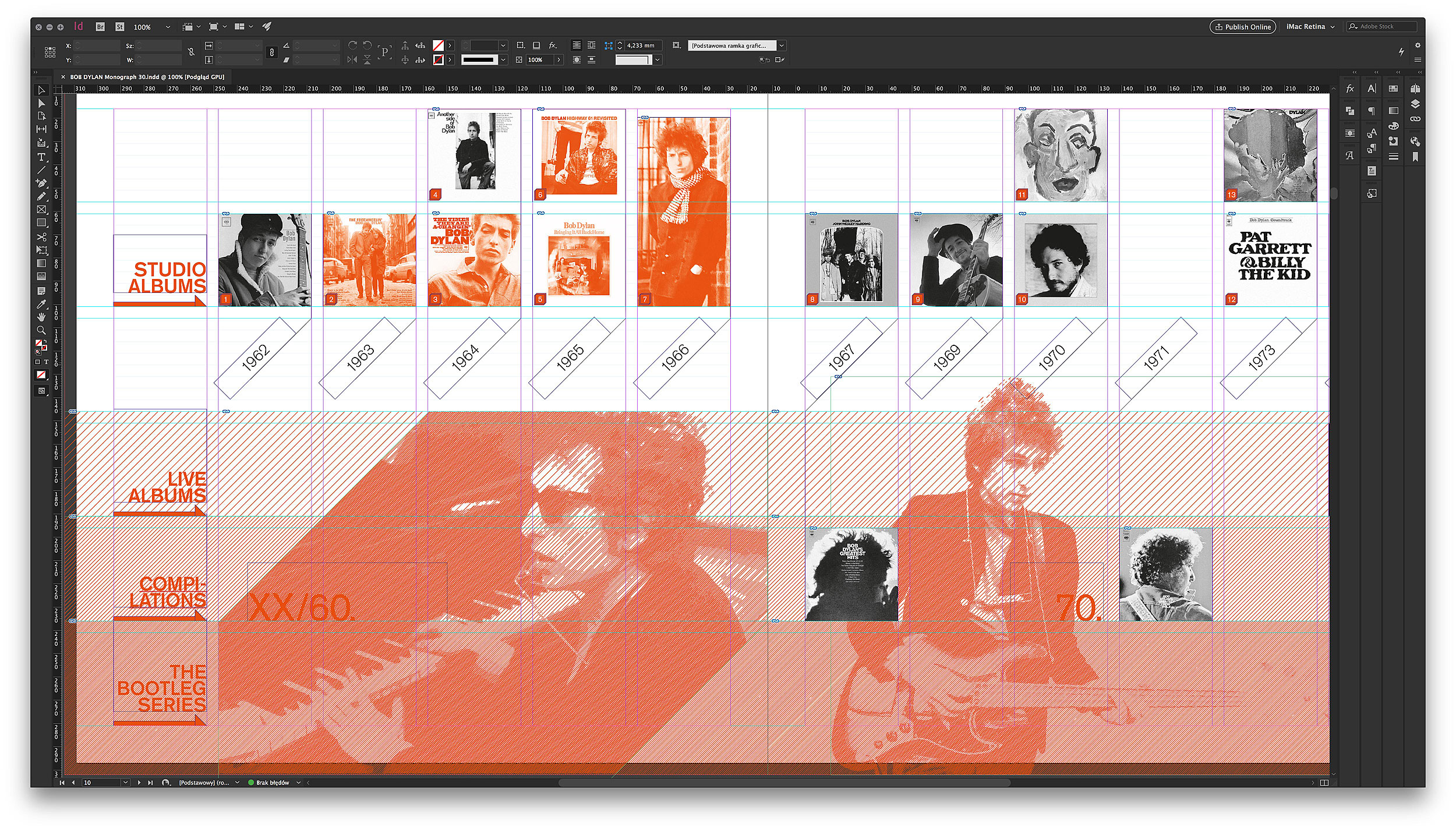1456x831 pixels.
Task: Go to next page arrow
Action: 139,783
